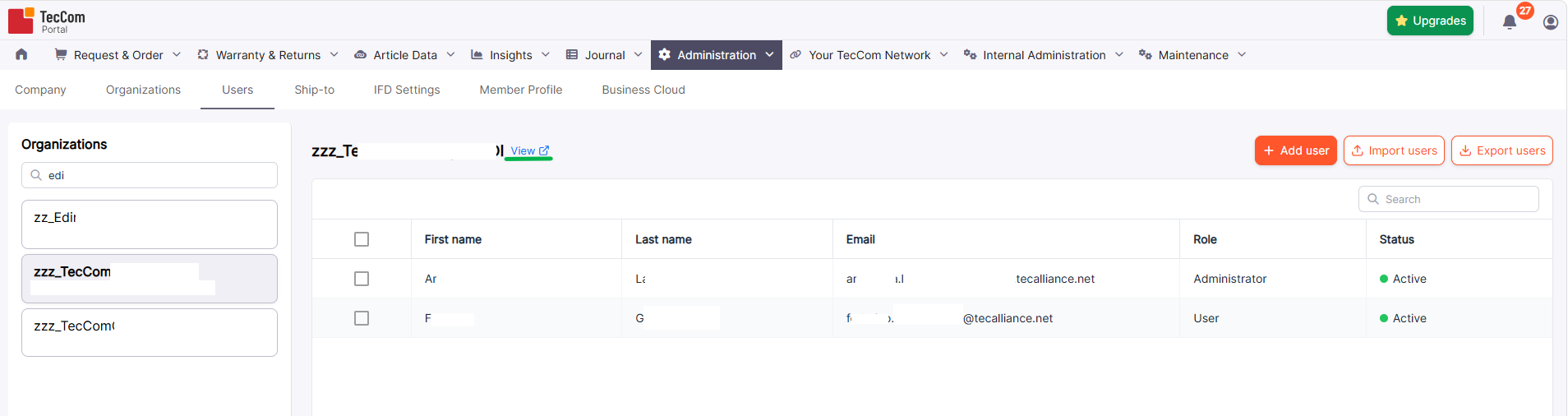Click the Export users button
The height and width of the screenshot is (416, 1568).
1502,150
